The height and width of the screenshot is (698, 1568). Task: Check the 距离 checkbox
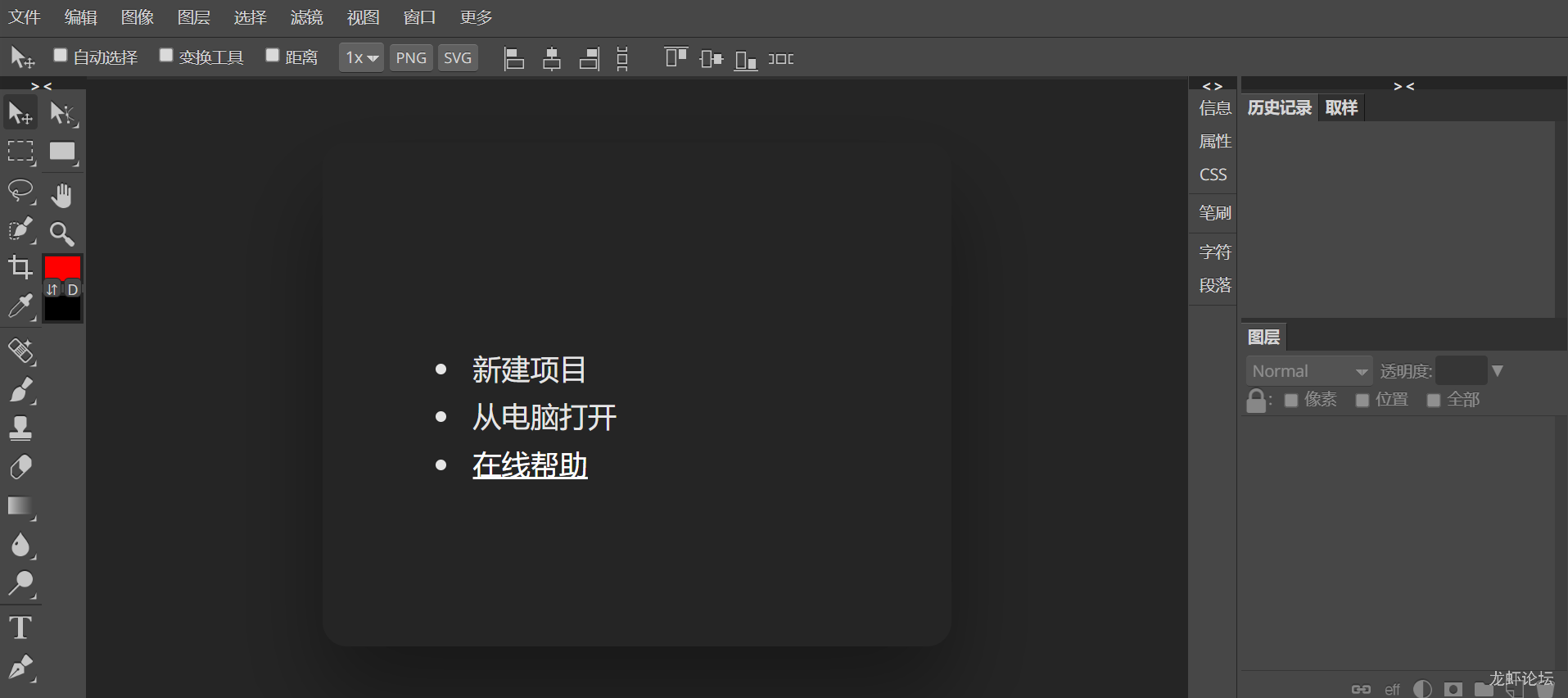(273, 55)
